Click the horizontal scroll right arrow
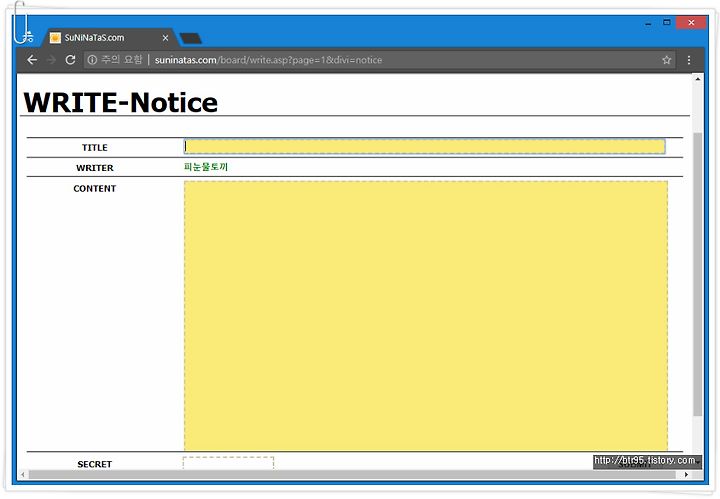This screenshot has height=499, width=720. point(686,474)
